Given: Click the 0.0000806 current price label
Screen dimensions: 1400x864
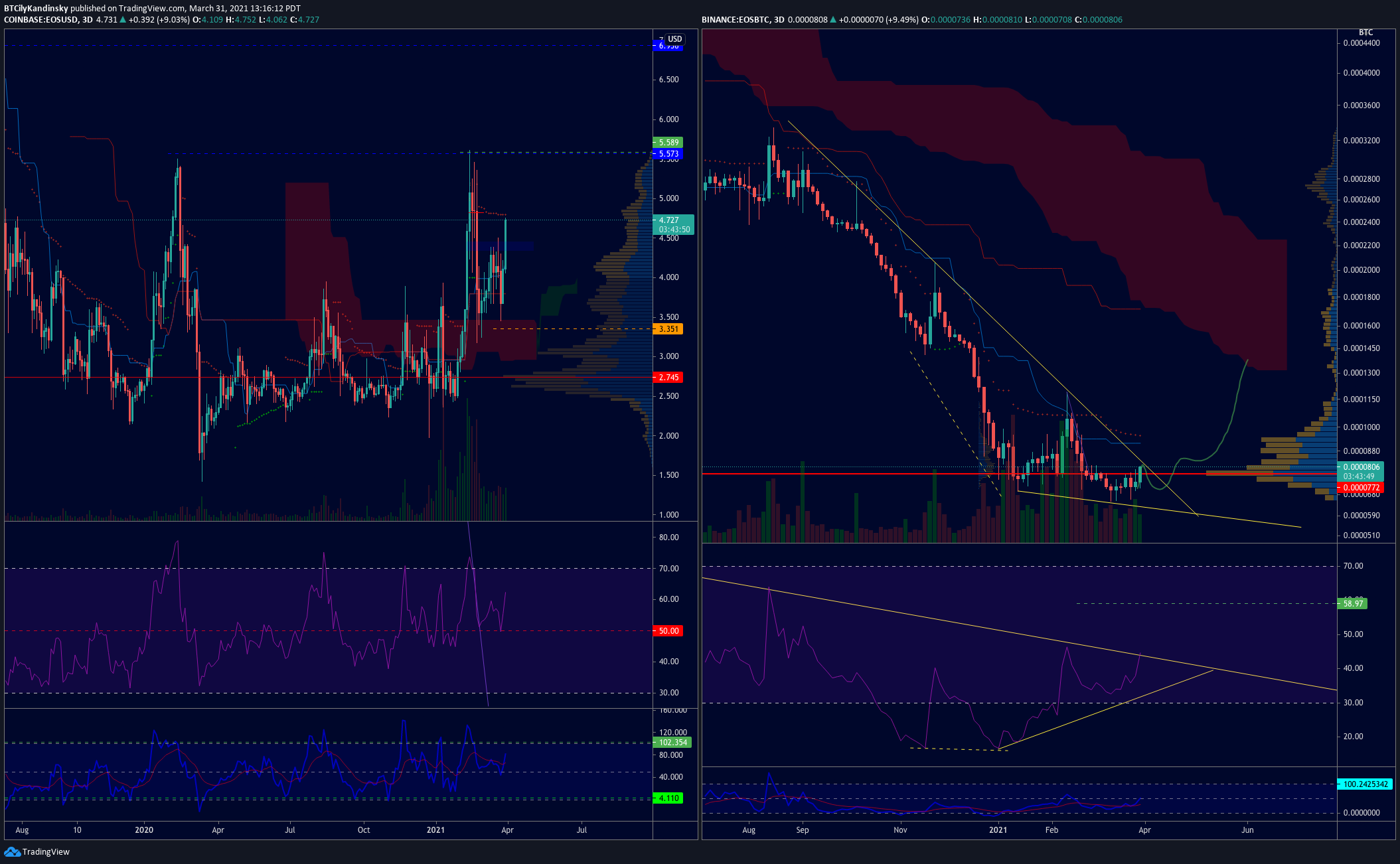Looking at the screenshot, I should pyautogui.click(x=1361, y=467).
